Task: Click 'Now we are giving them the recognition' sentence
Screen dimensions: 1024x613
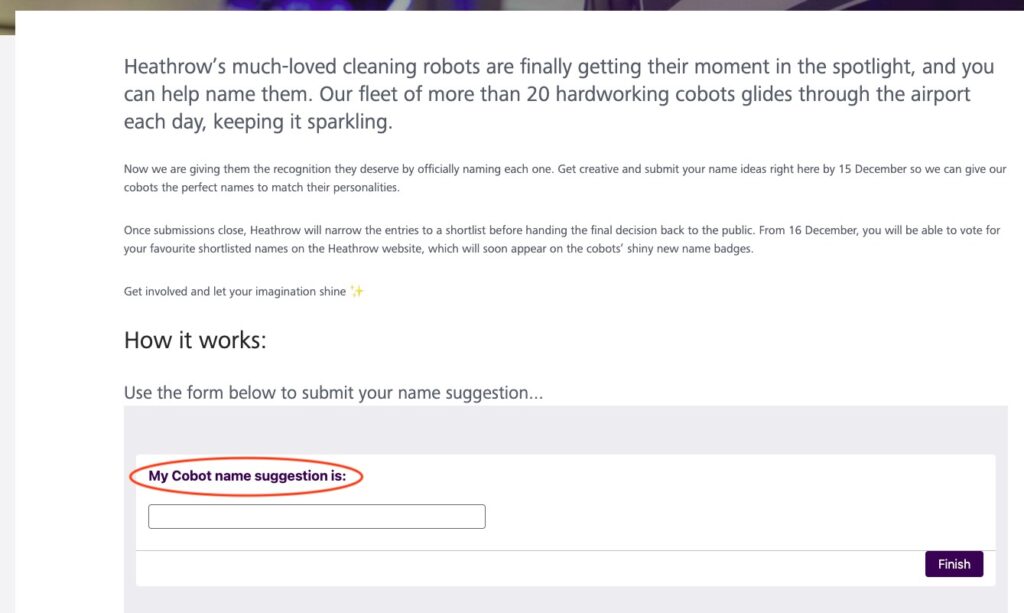Action: click(255, 170)
